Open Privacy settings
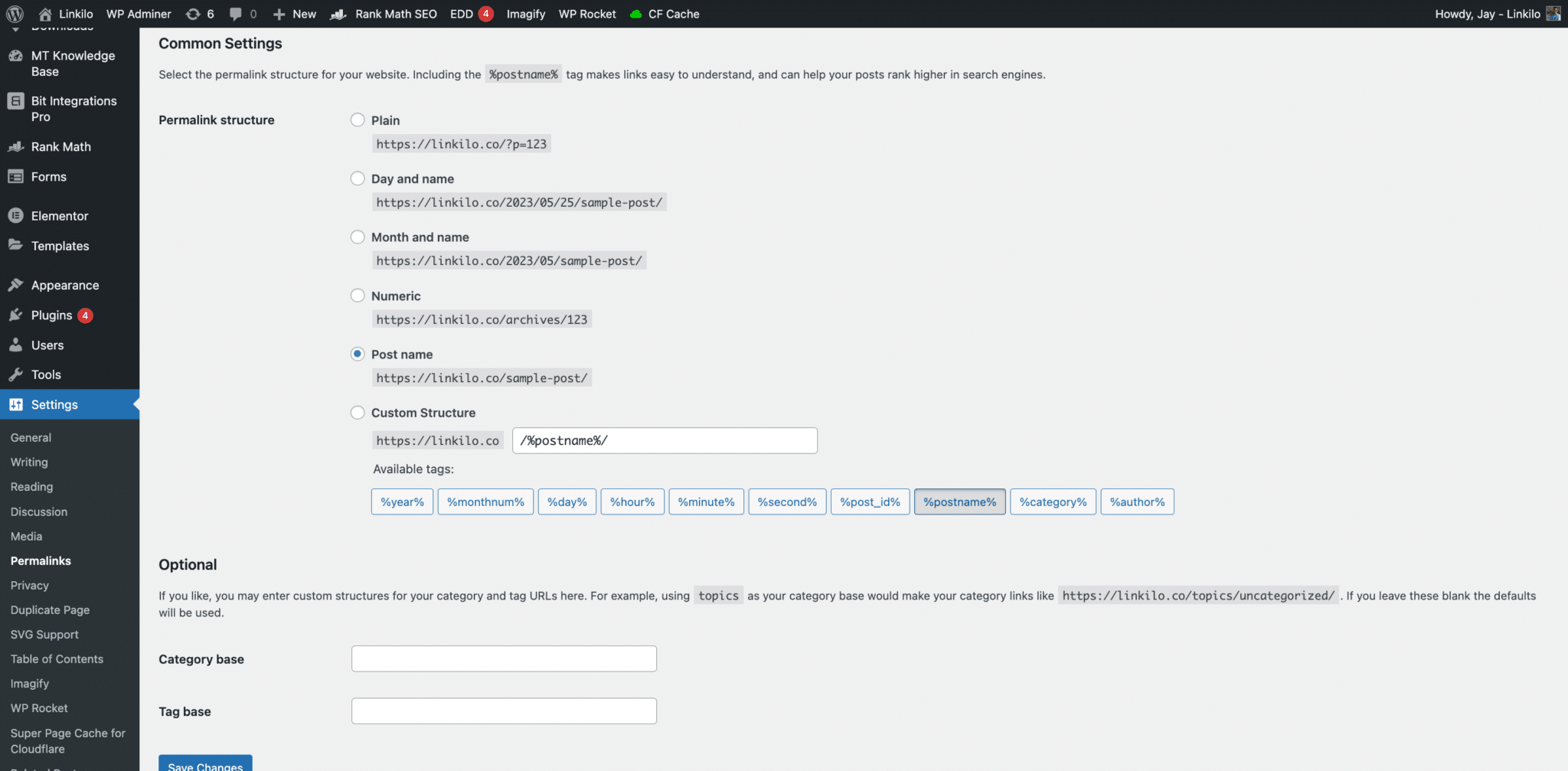Image resolution: width=1568 pixels, height=771 pixels. 30,585
